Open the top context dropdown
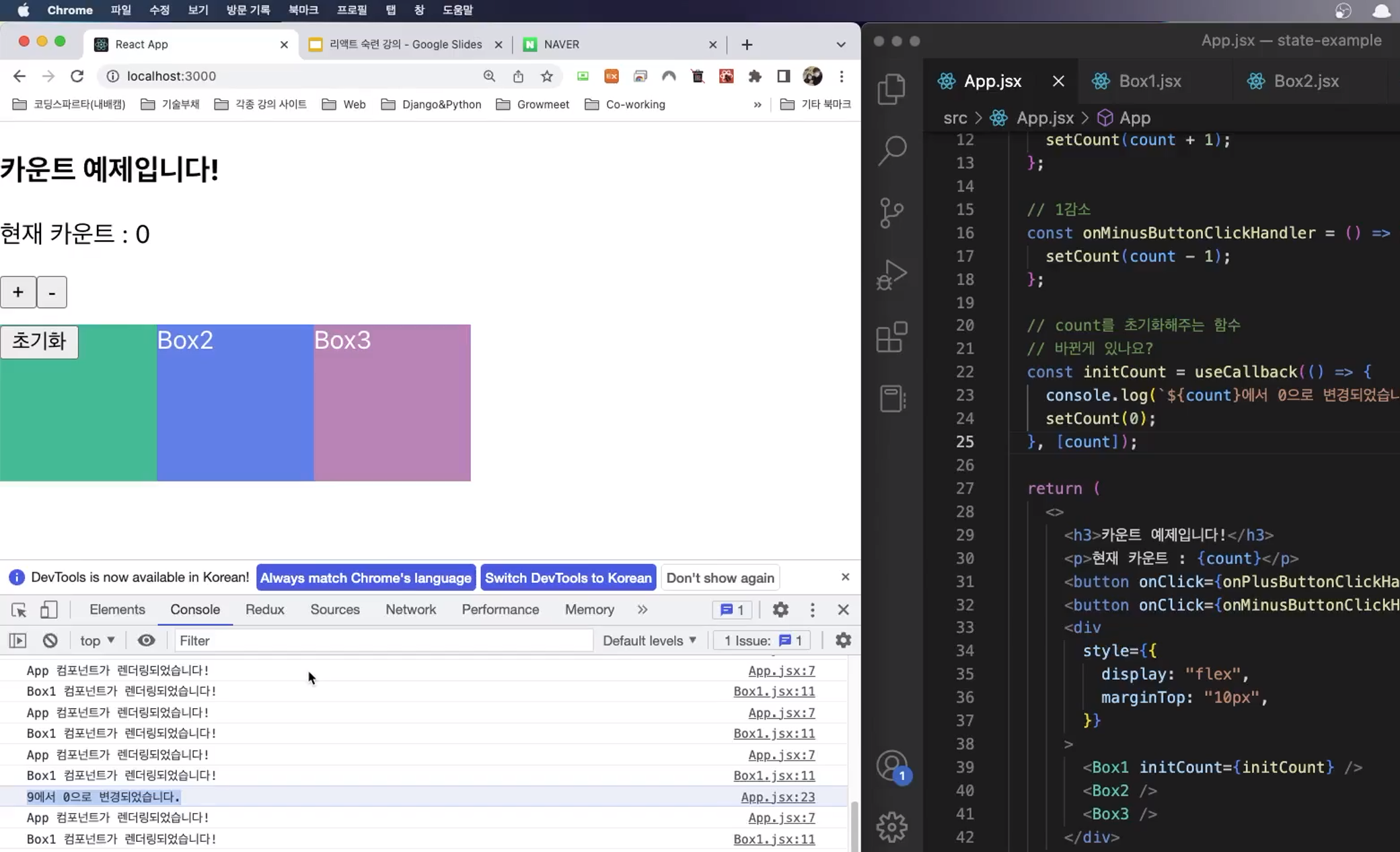The width and height of the screenshot is (1400, 852). point(97,641)
